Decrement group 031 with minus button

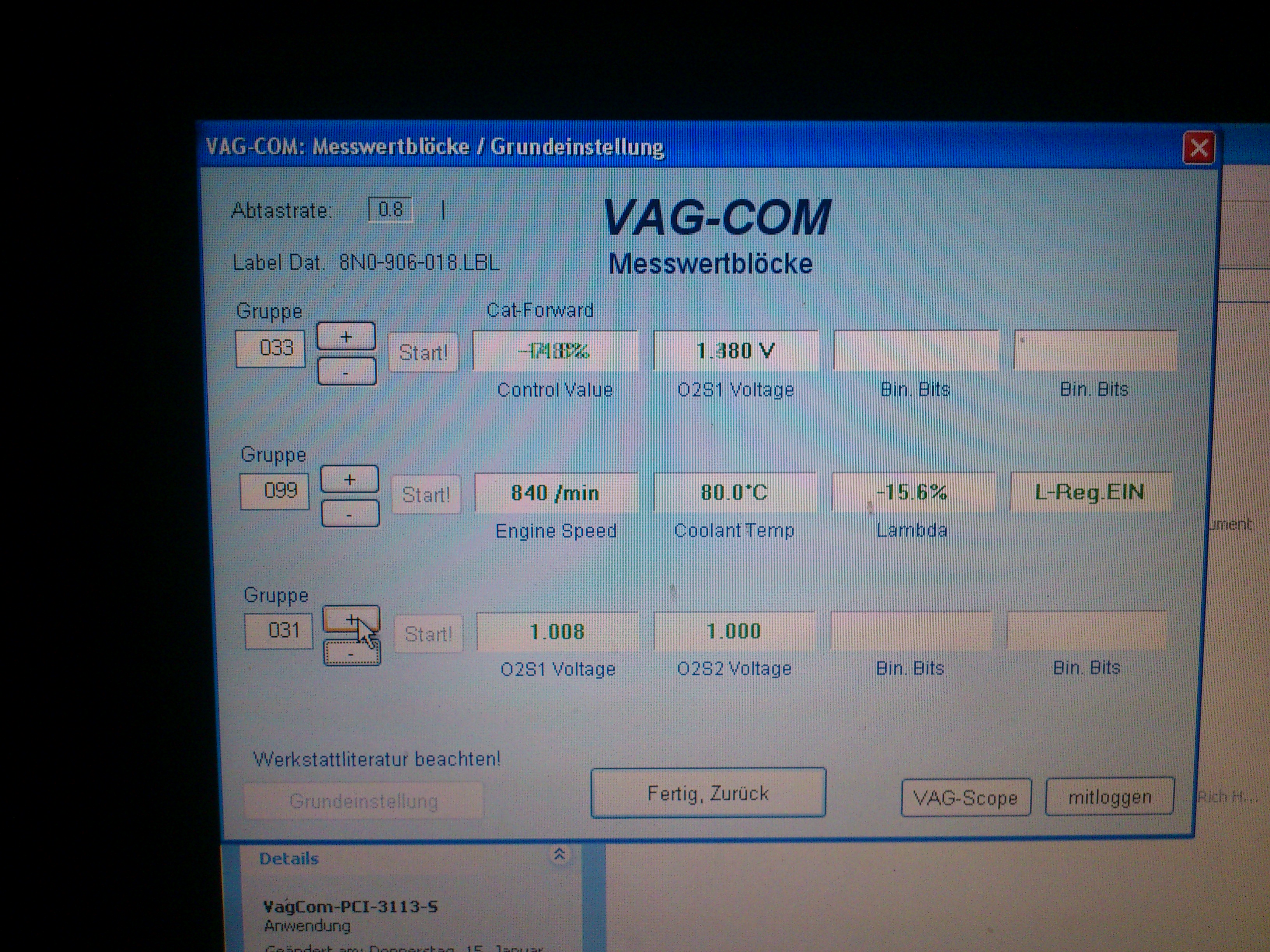click(352, 654)
